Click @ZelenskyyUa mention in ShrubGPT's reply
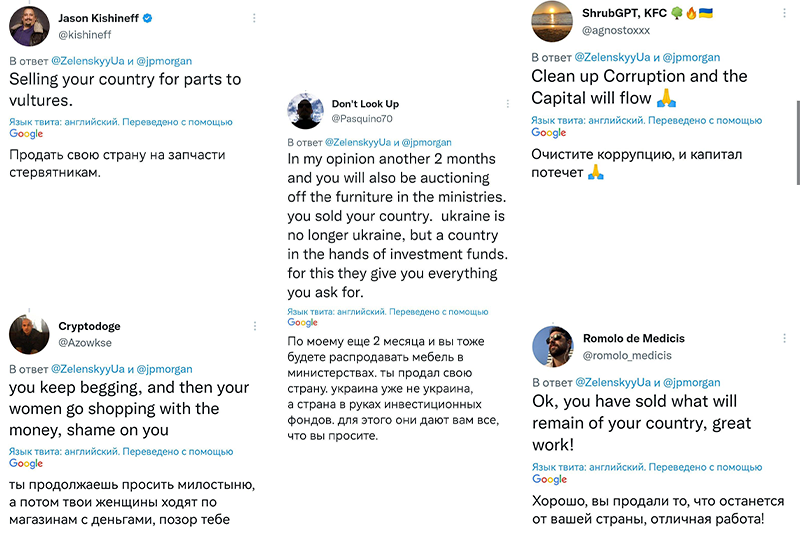 tap(612, 57)
